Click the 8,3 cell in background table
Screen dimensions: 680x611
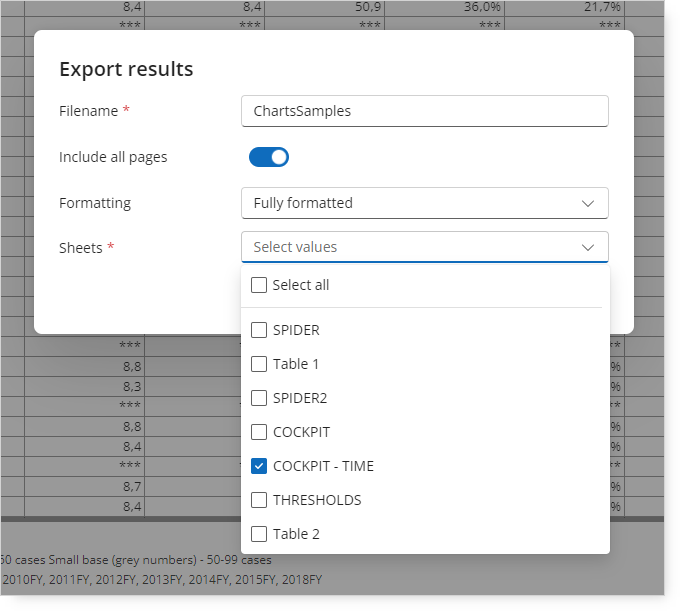(85, 386)
